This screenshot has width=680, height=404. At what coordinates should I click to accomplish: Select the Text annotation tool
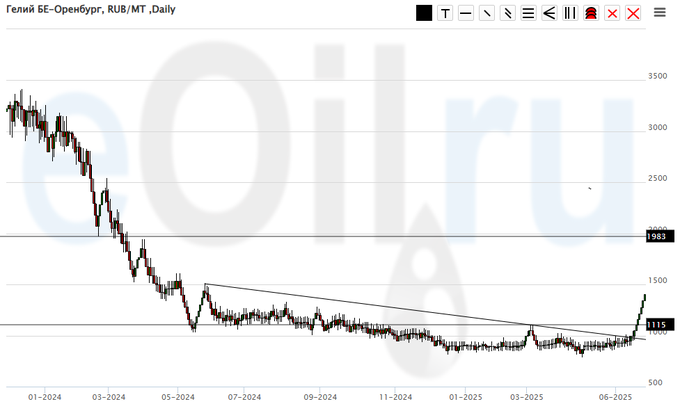tap(445, 13)
